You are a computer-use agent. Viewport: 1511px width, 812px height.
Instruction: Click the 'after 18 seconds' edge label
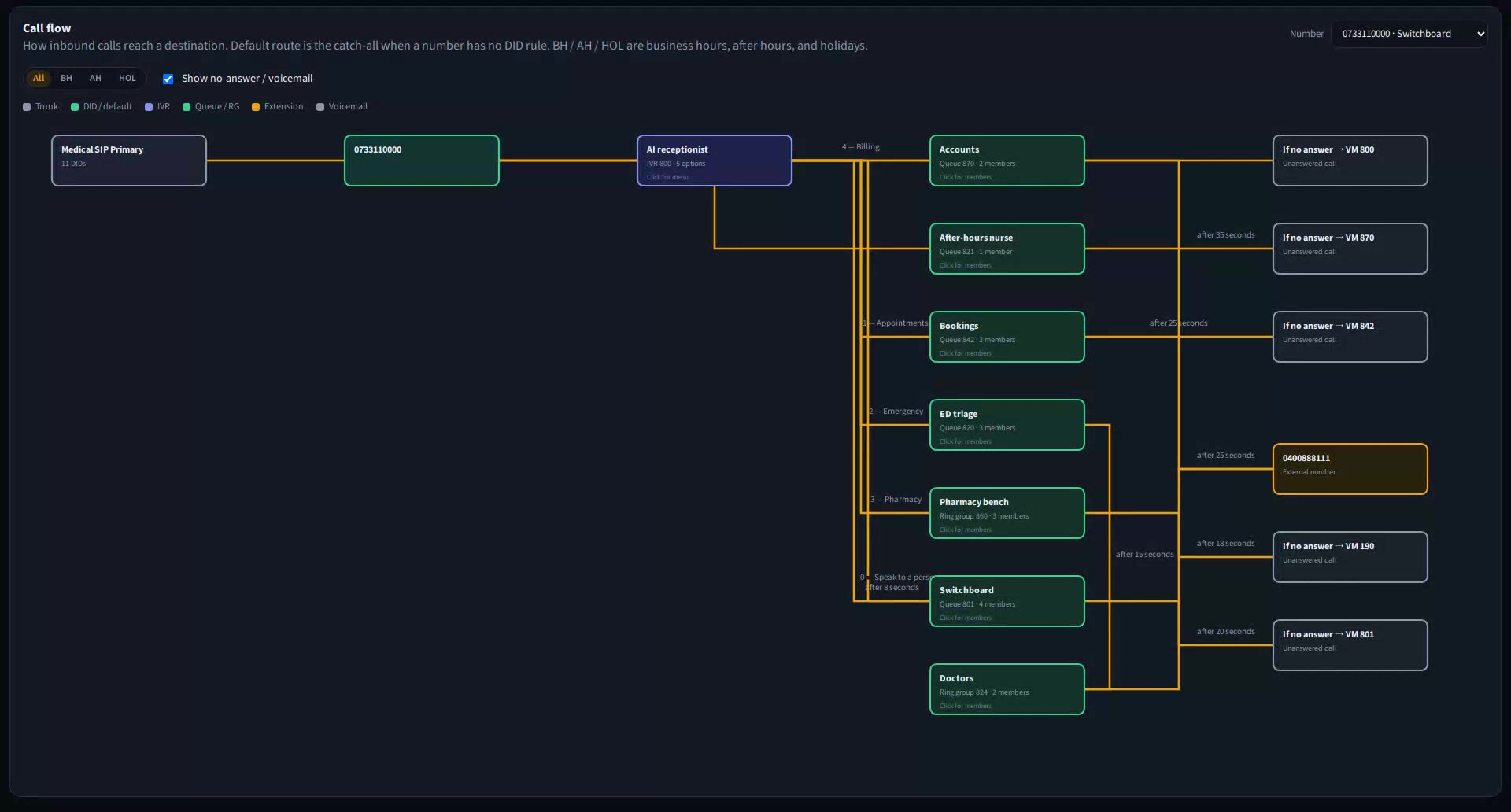1226,544
